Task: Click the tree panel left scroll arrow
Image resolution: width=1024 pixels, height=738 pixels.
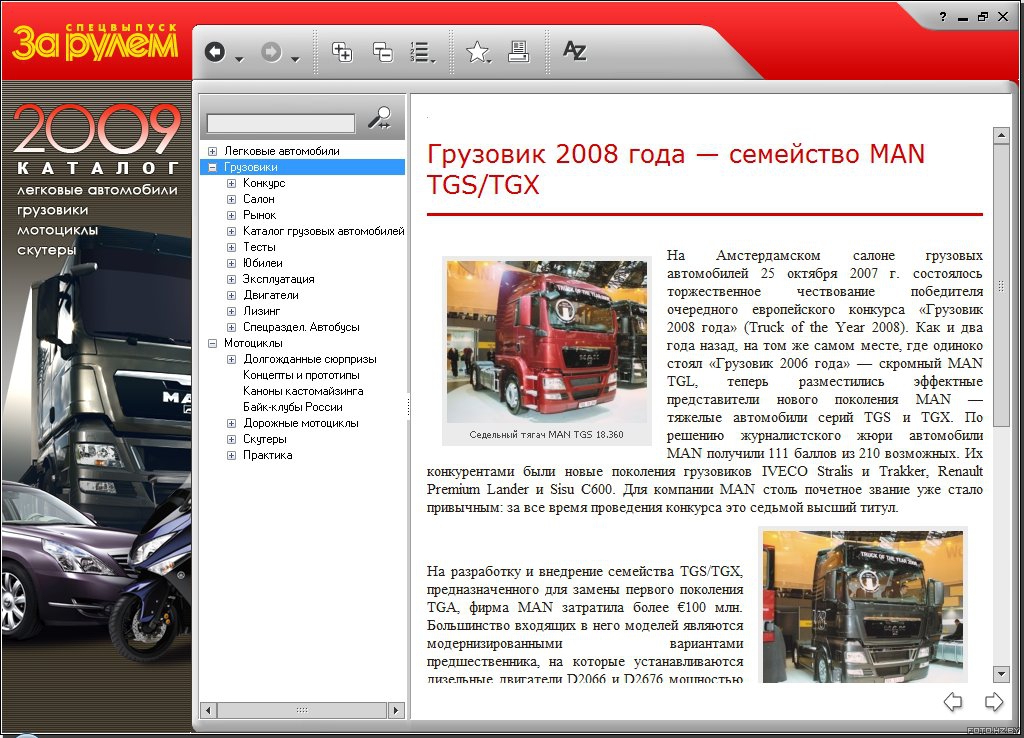Action: 208,710
